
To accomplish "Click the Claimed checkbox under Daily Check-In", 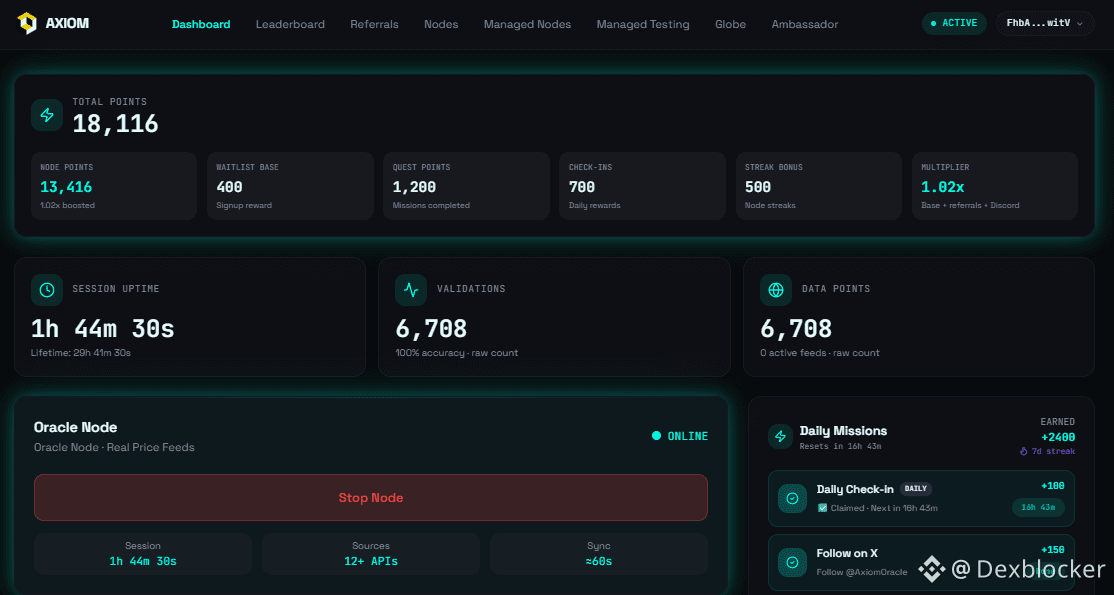I will click(822, 508).
